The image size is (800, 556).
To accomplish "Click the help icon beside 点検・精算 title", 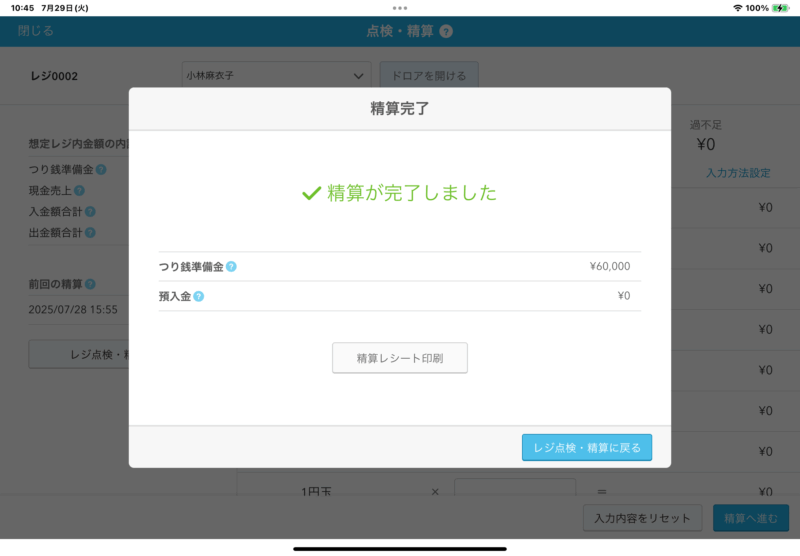I will [x=446, y=31].
